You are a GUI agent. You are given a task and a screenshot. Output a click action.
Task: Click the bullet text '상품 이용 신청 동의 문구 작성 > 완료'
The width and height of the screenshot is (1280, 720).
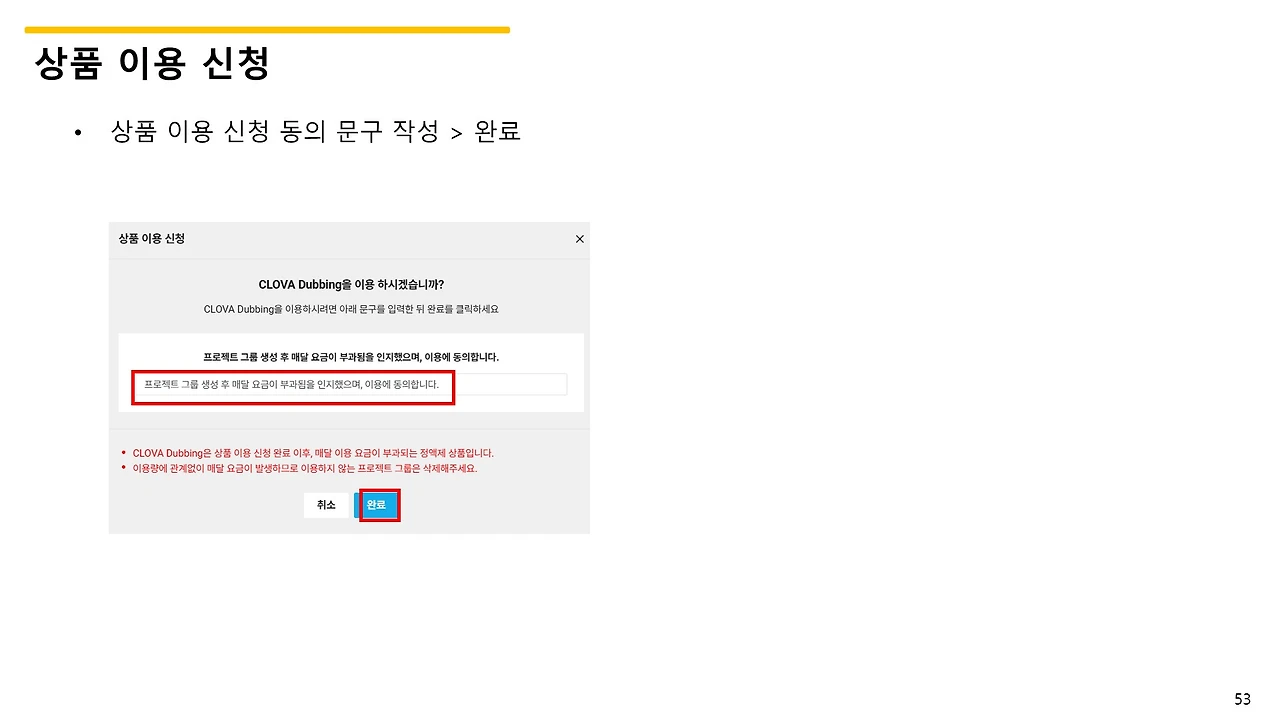pyautogui.click(x=316, y=132)
